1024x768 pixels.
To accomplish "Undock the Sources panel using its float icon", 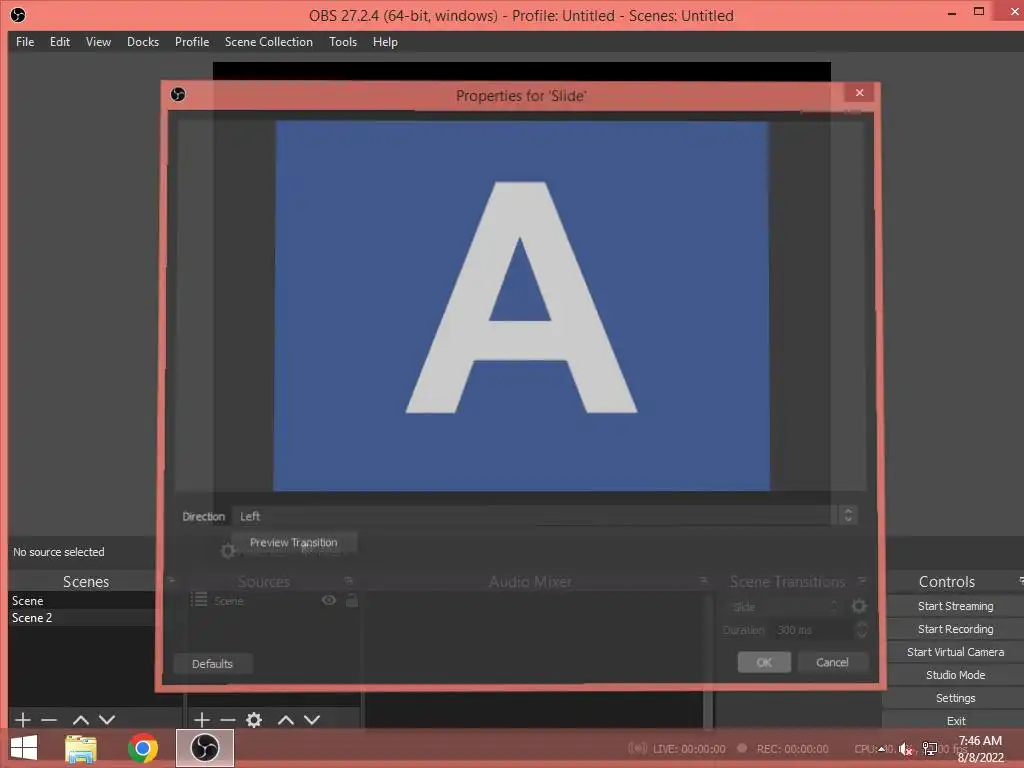I will [x=349, y=581].
